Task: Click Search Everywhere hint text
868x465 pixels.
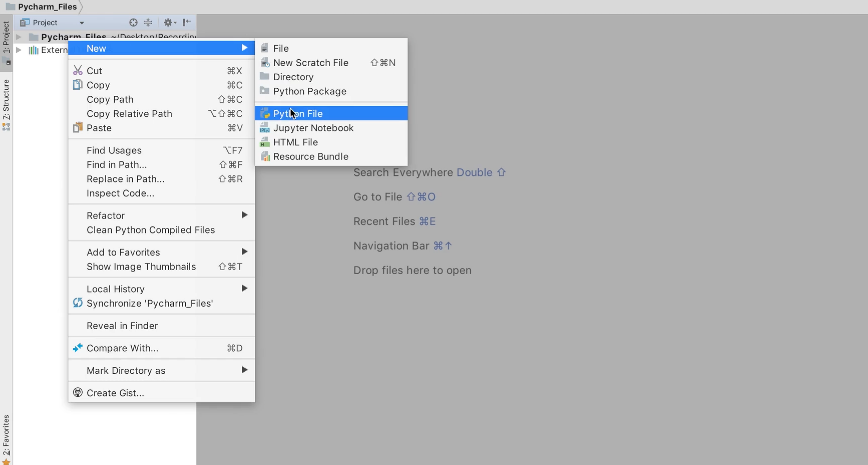Action: point(404,172)
